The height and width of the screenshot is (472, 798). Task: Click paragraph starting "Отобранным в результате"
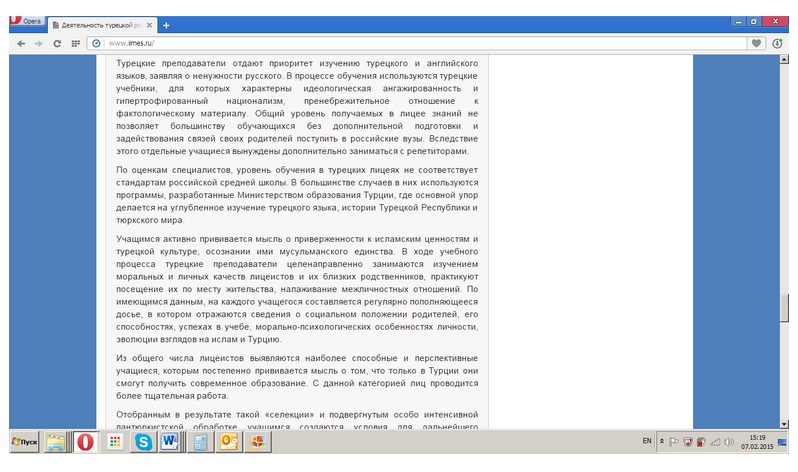pos(297,420)
